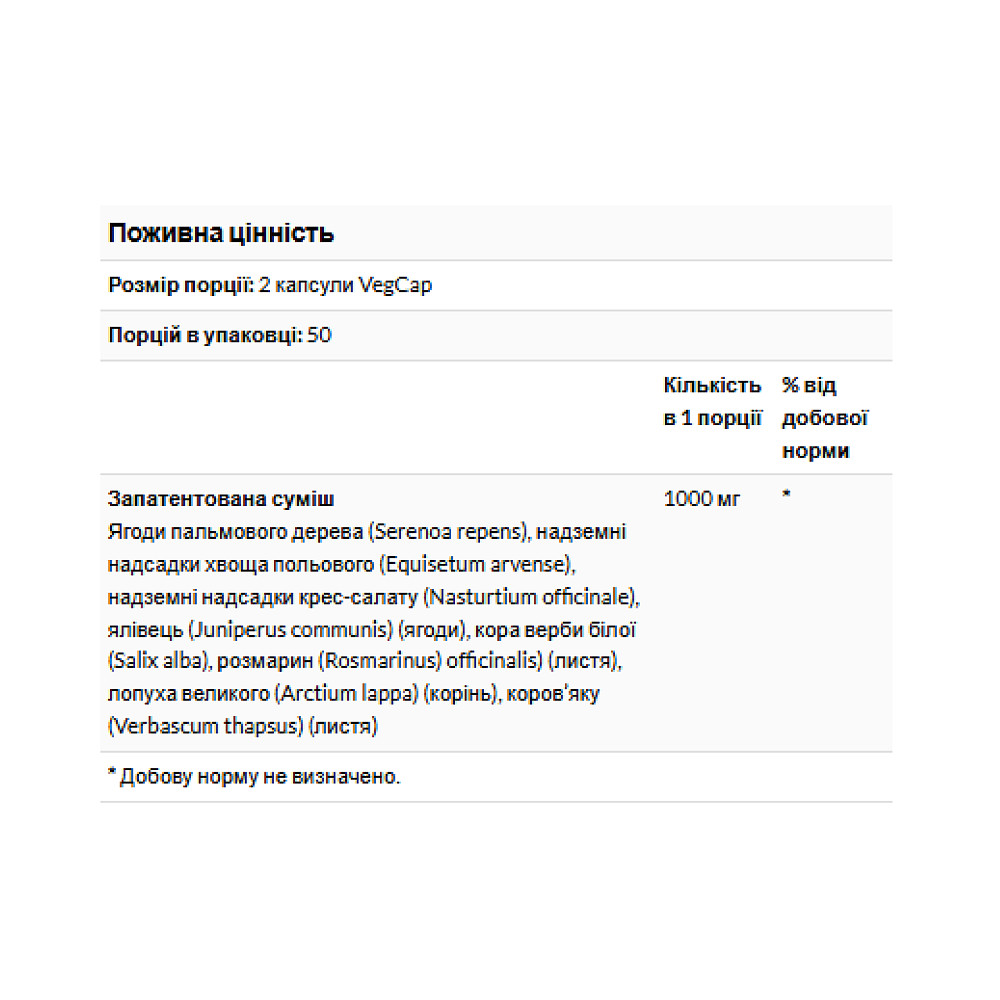Click the "Кількість в 1 порції" column header
This screenshot has height=1000, width=1000.
click(712, 402)
